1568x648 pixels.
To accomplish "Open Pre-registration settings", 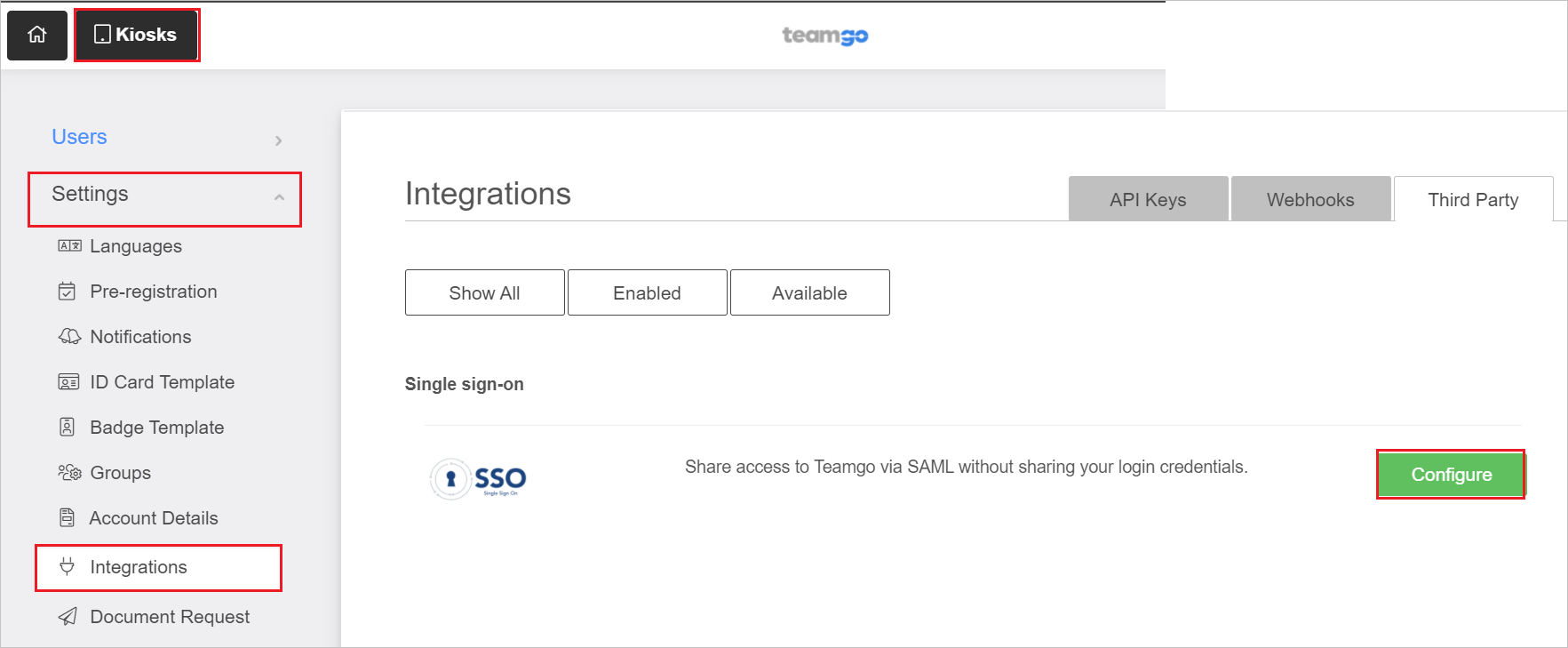I will tap(153, 292).
